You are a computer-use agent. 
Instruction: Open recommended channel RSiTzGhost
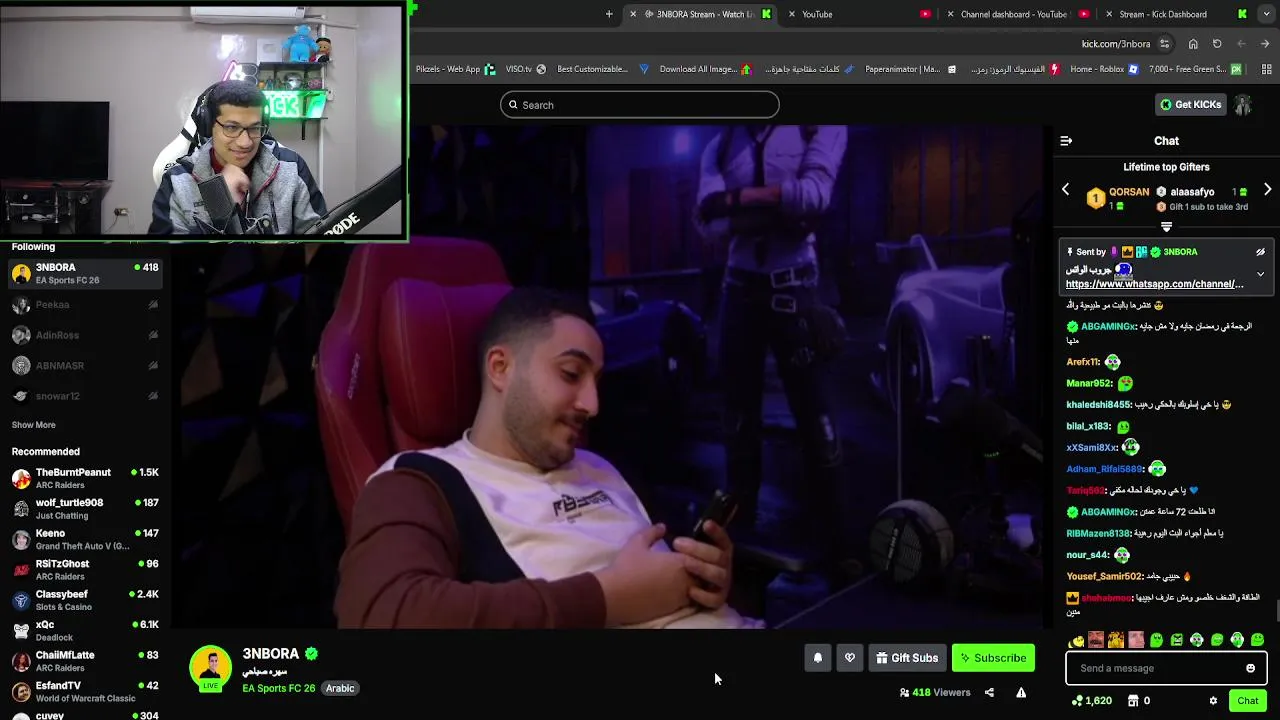(85, 570)
